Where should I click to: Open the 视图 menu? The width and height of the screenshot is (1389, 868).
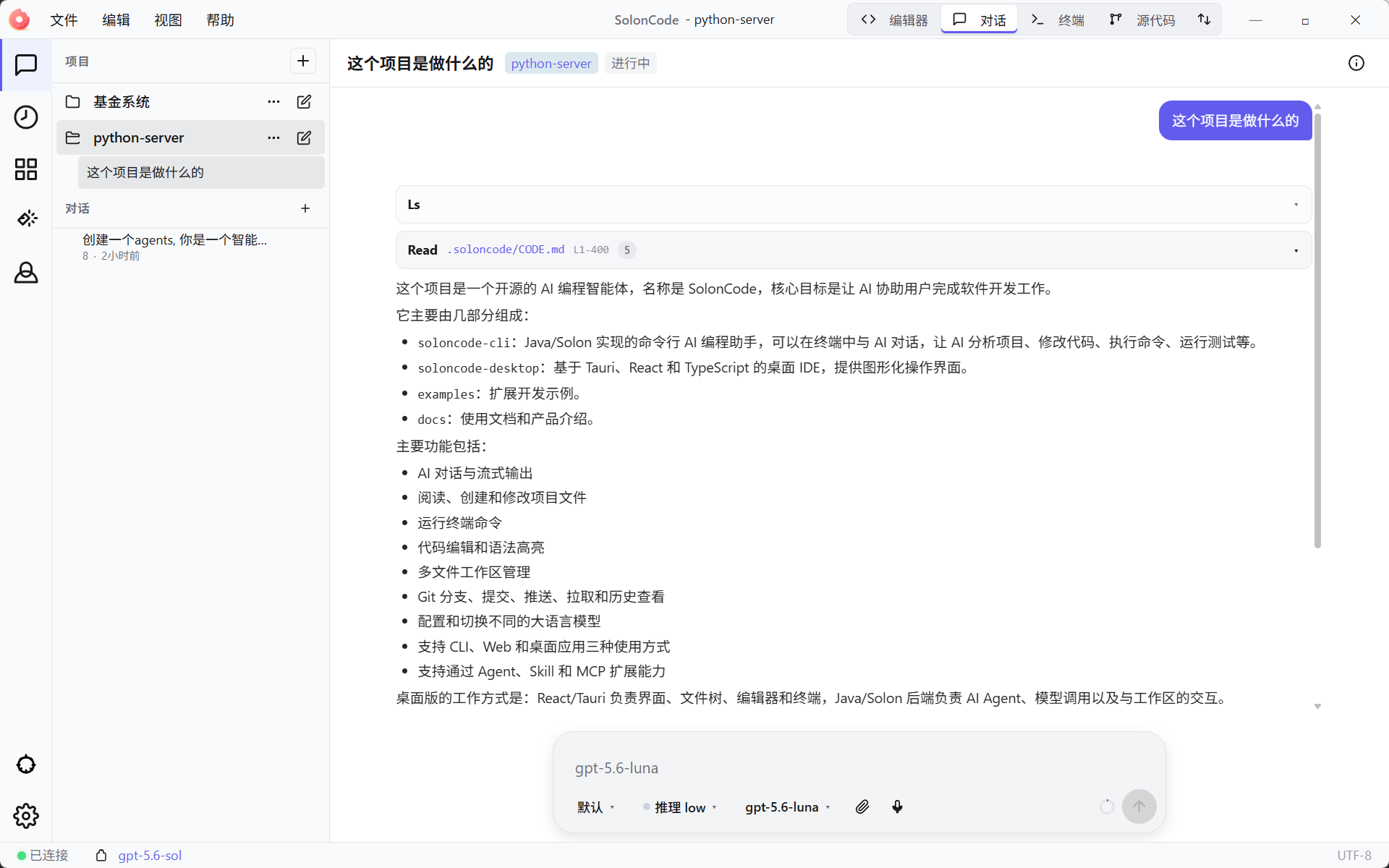click(168, 20)
